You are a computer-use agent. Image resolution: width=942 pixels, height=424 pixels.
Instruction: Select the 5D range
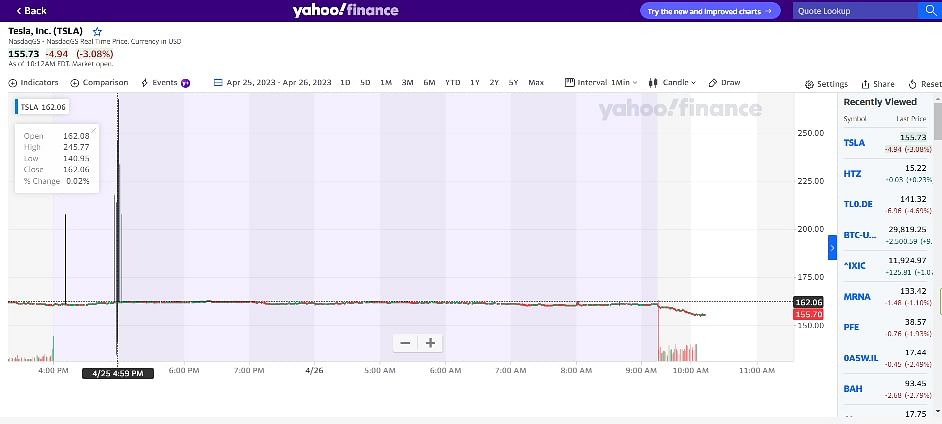(365, 83)
